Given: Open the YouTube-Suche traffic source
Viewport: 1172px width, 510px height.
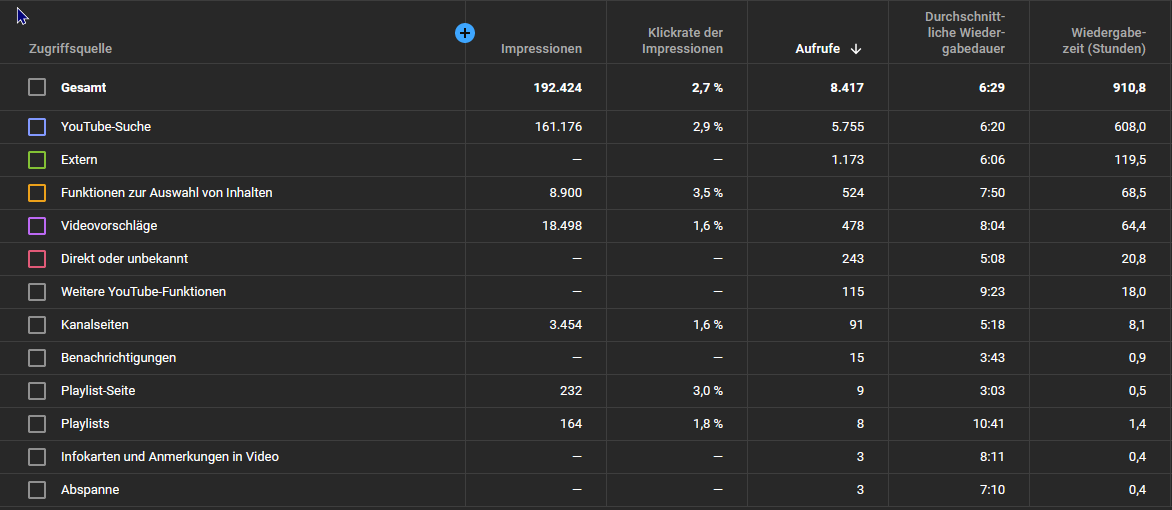Looking at the screenshot, I should (106, 127).
